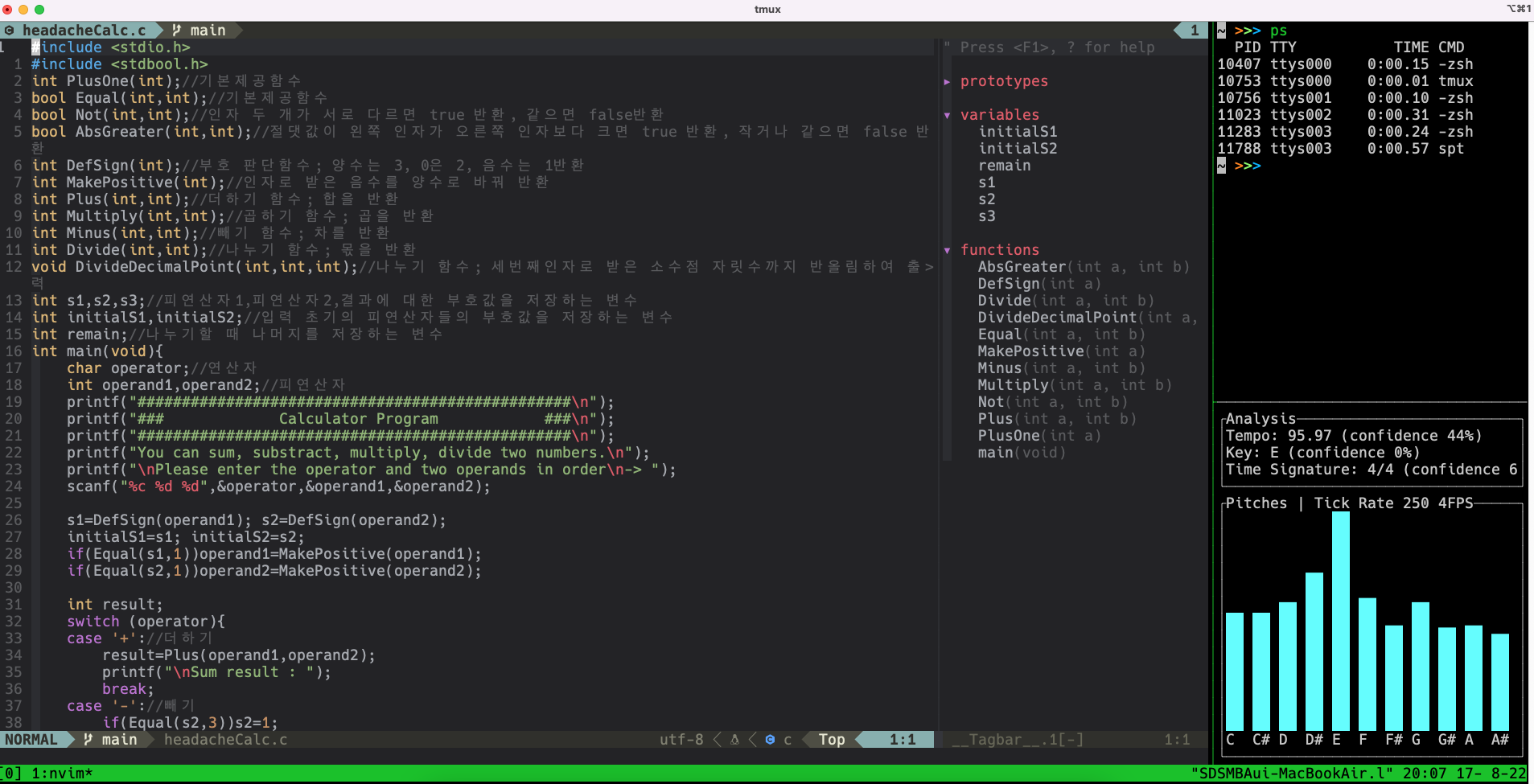Click the tab number 1 indicator

pyautogui.click(x=1194, y=31)
